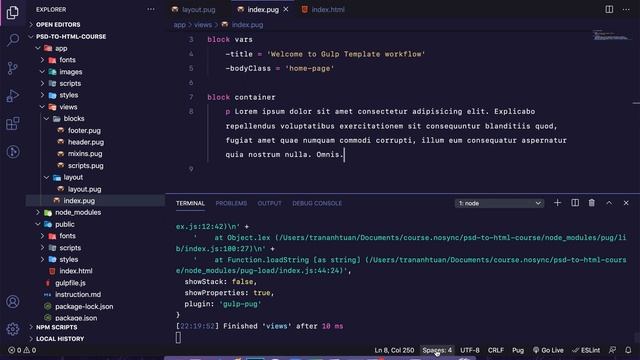
Task: Change line ending via CRLF
Action: click(x=496, y=350)
